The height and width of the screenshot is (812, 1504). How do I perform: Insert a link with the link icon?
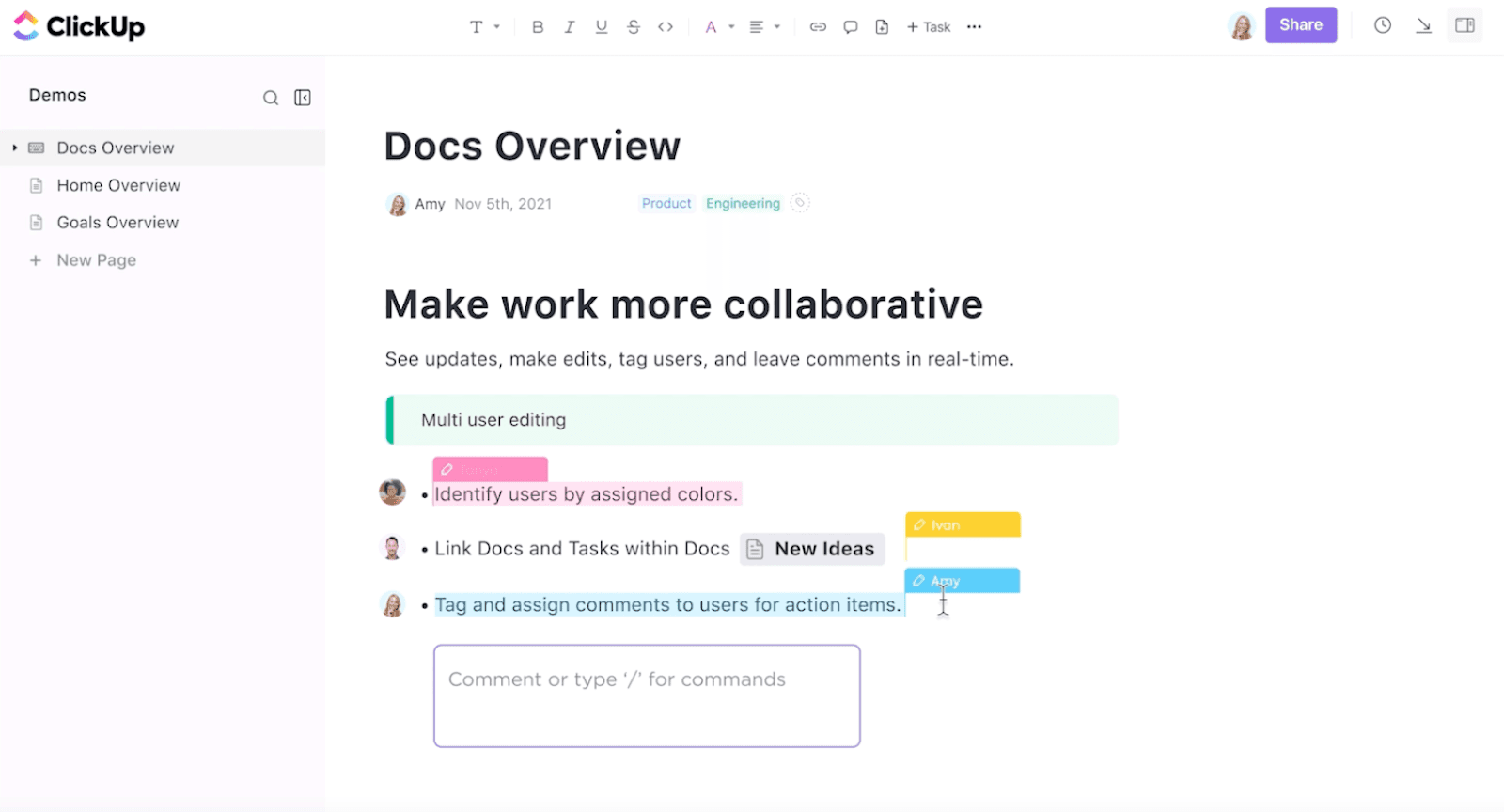click(818, 27)
